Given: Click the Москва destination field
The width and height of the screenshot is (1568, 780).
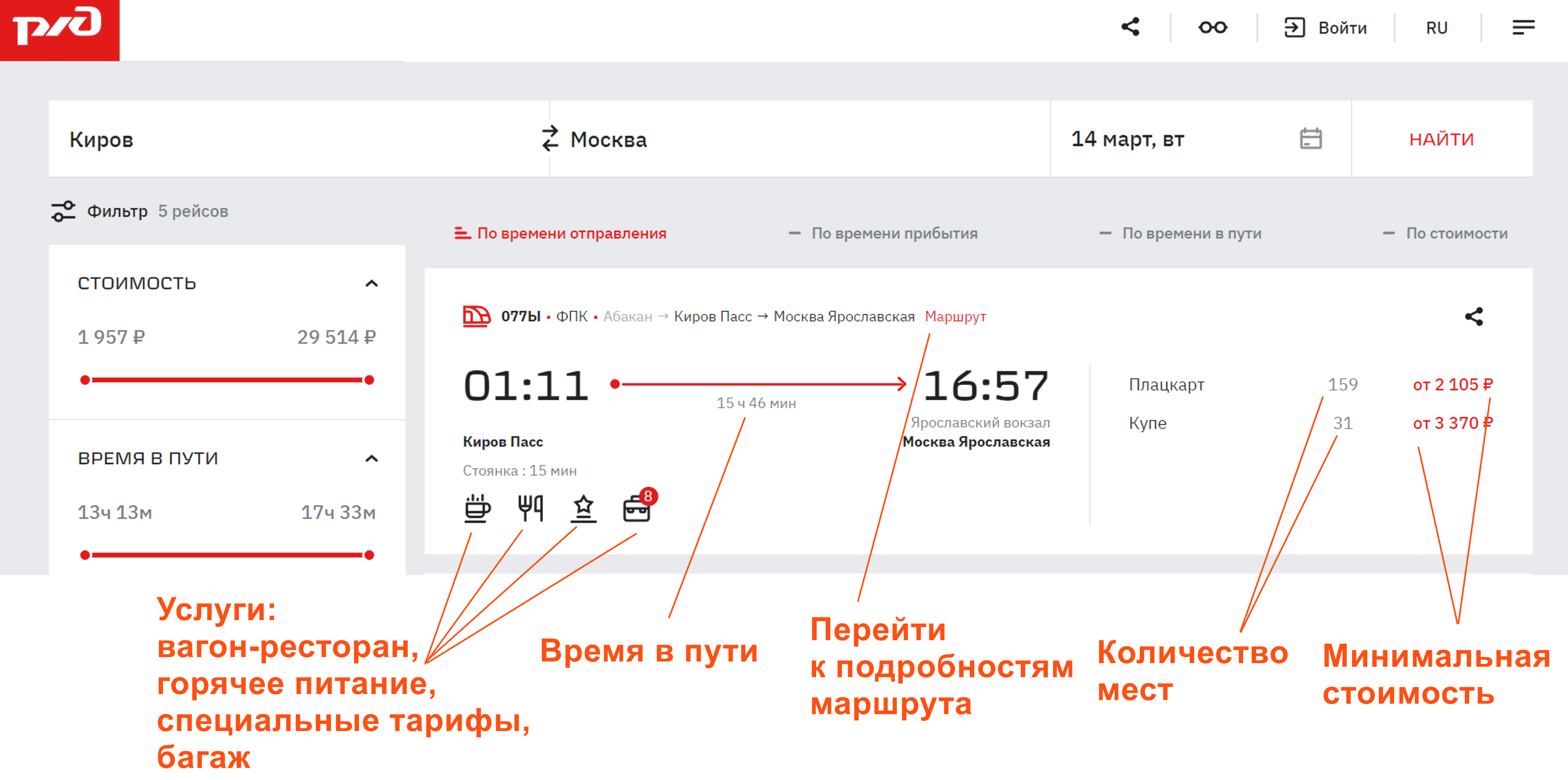Looking at the screenshot, I should pyautogui.click(x=800, y=139).
